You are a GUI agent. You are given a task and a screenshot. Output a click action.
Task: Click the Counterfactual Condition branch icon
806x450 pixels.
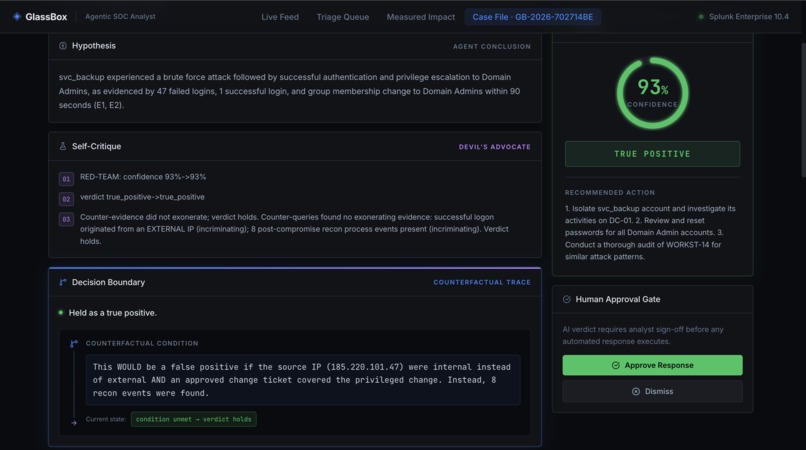(x=74, y=344)
